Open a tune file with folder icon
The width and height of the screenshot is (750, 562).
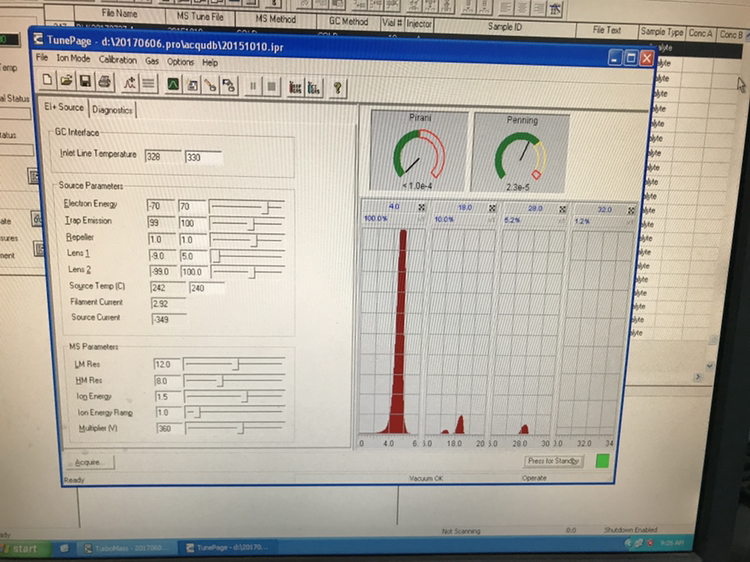[x=66, y=81]
